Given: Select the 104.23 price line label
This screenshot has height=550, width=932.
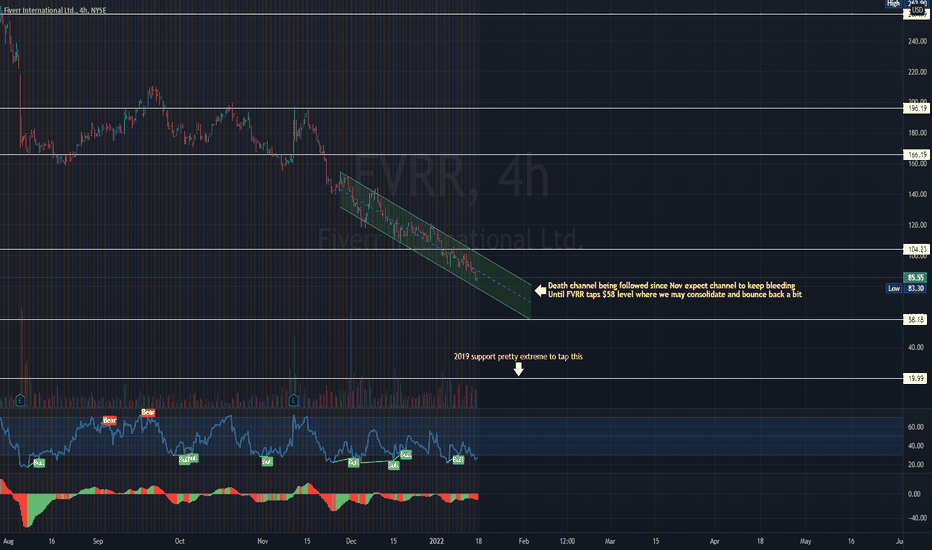Looking at the screenshot, I should (x=915, y=249).
